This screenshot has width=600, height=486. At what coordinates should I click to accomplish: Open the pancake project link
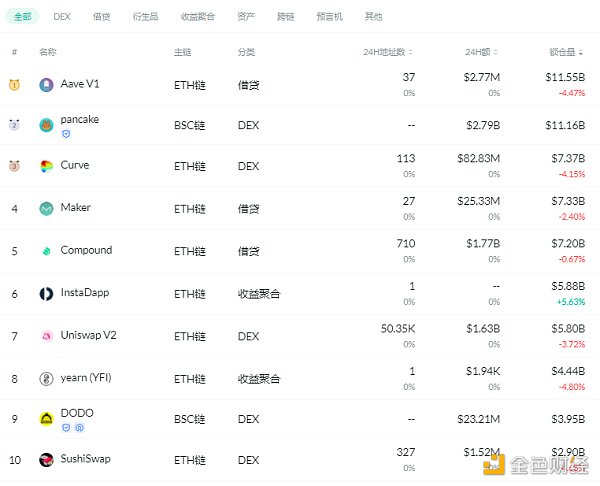80,119
